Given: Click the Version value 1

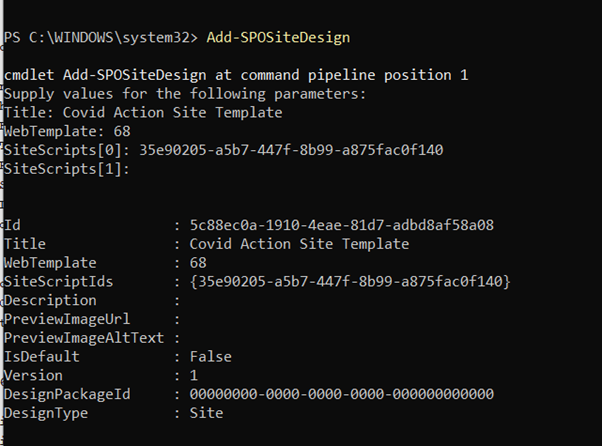Looking at the screenshot, I should tap(194, 376).
